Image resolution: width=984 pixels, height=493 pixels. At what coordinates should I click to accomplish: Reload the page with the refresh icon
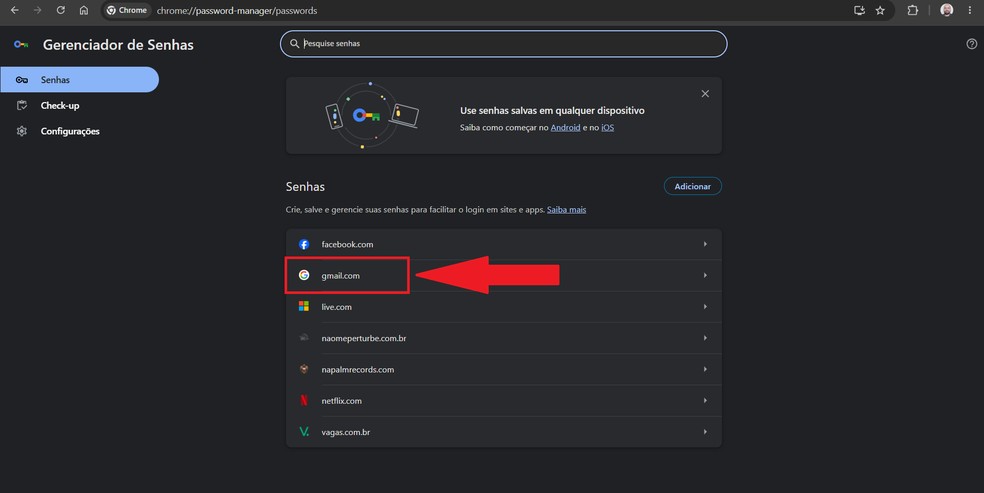click(61, 10)
